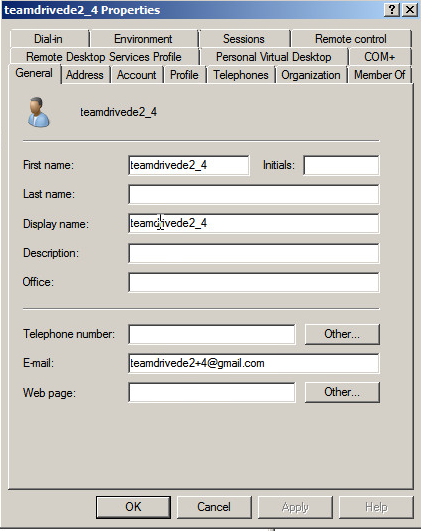Select the General tab
Screen dimensions: 421x531
pyautogui.click(x=34, y=73)
